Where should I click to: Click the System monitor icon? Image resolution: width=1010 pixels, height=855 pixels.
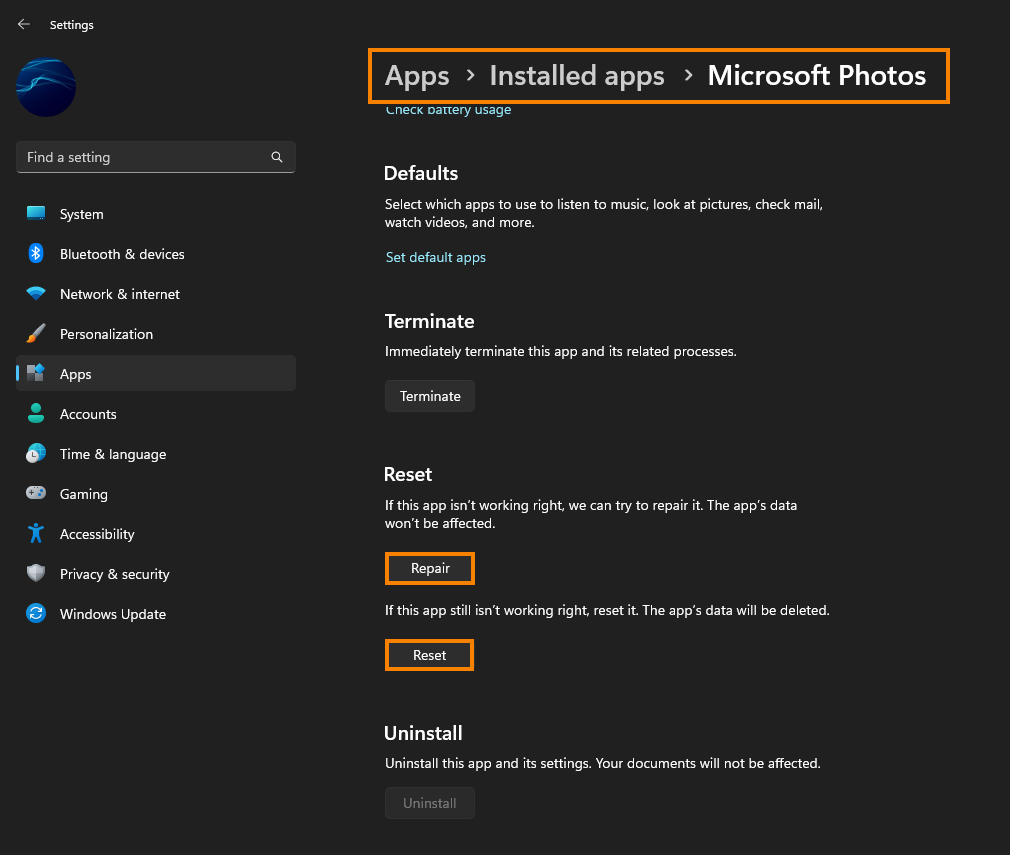pos(36,213)
